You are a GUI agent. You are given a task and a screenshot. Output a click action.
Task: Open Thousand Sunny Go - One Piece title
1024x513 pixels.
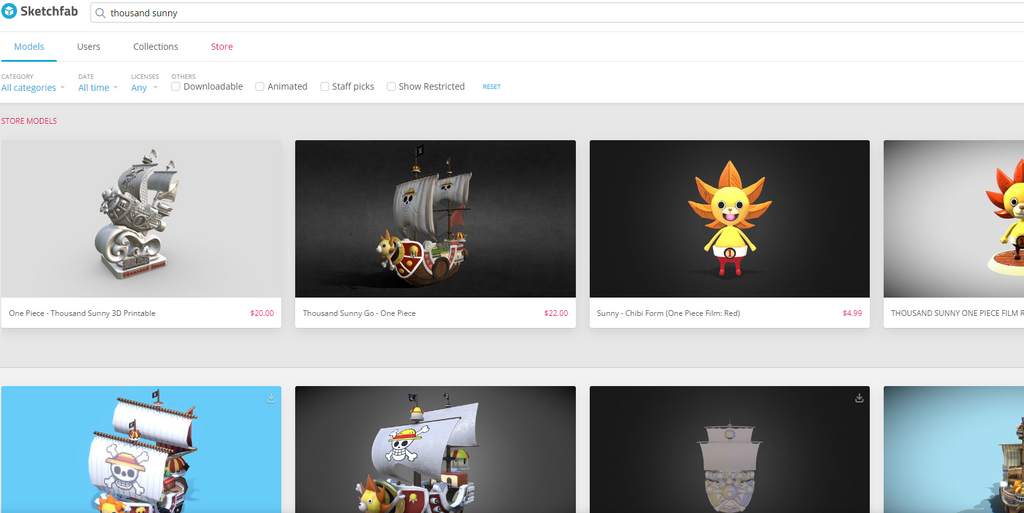click(359, 313)
